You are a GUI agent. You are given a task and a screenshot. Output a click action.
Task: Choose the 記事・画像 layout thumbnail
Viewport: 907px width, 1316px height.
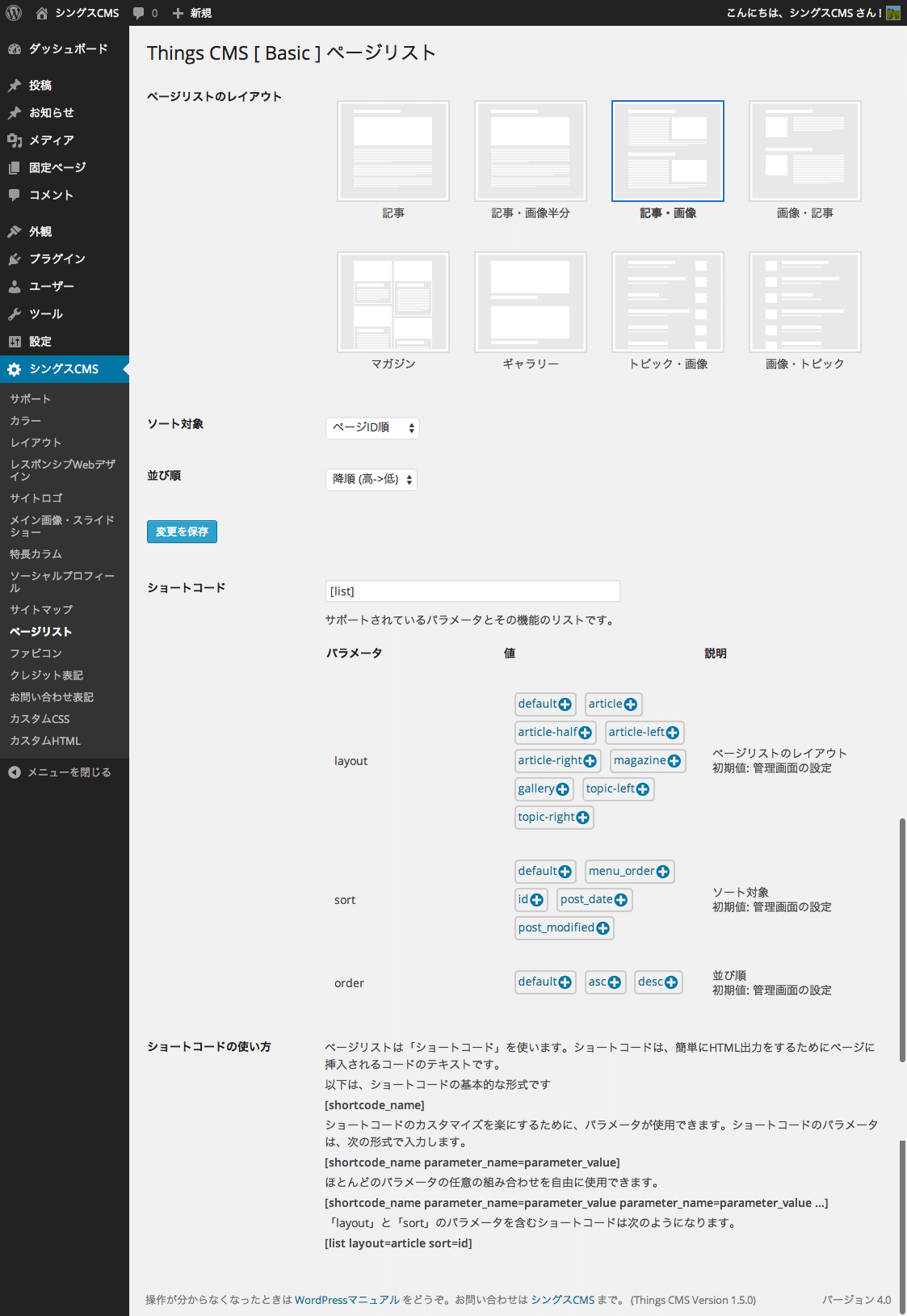[x=668, y=151]
